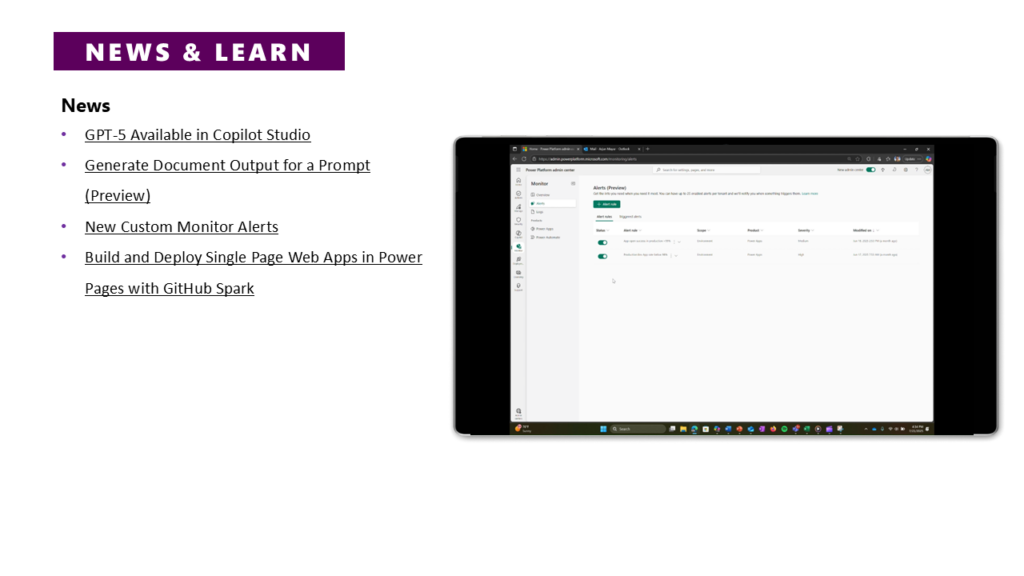
Task: Open Microsoft Edge from the taskbar
Action: point(694,429)
